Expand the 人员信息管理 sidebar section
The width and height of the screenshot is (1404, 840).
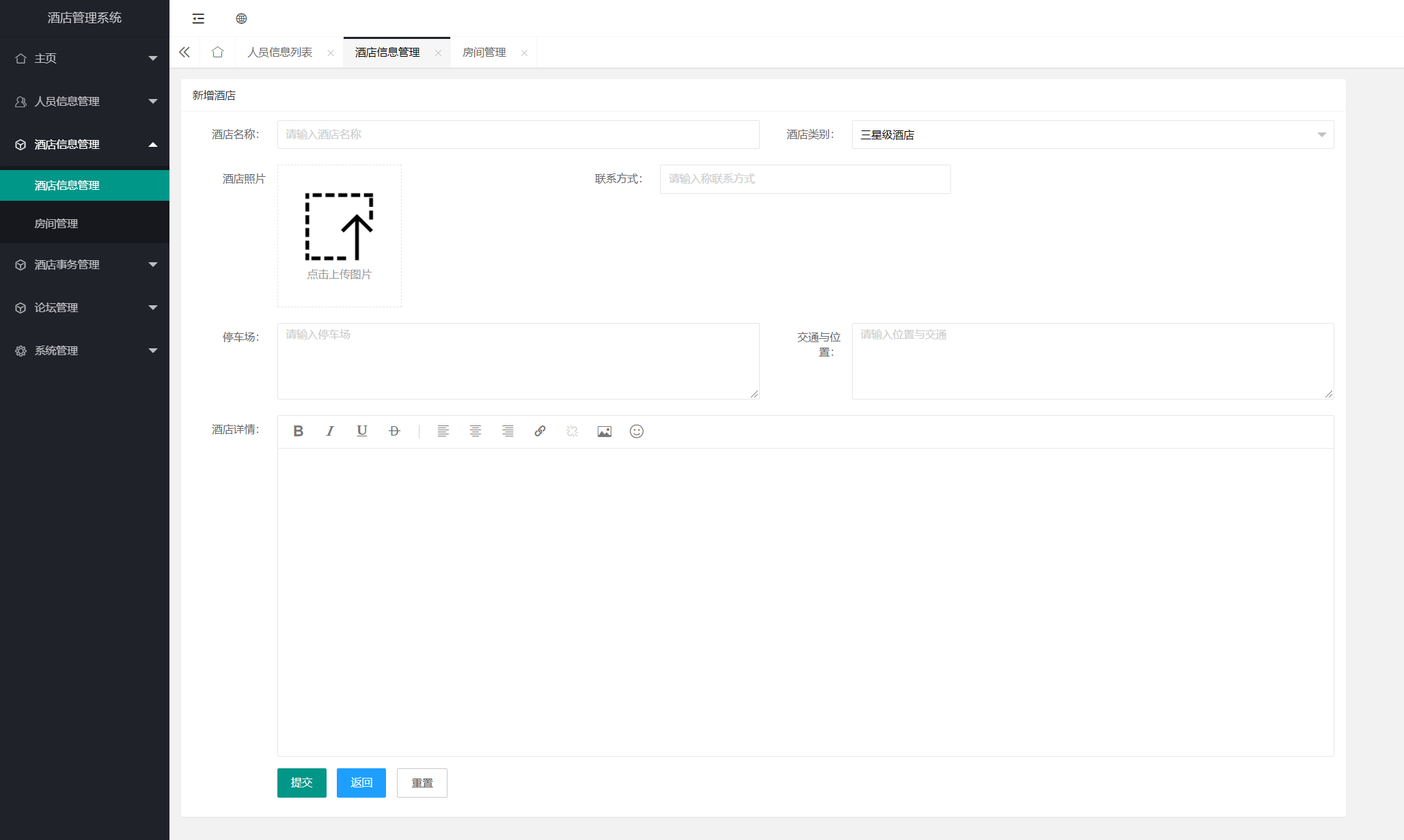pyautogui.click(x=85, y=101)
